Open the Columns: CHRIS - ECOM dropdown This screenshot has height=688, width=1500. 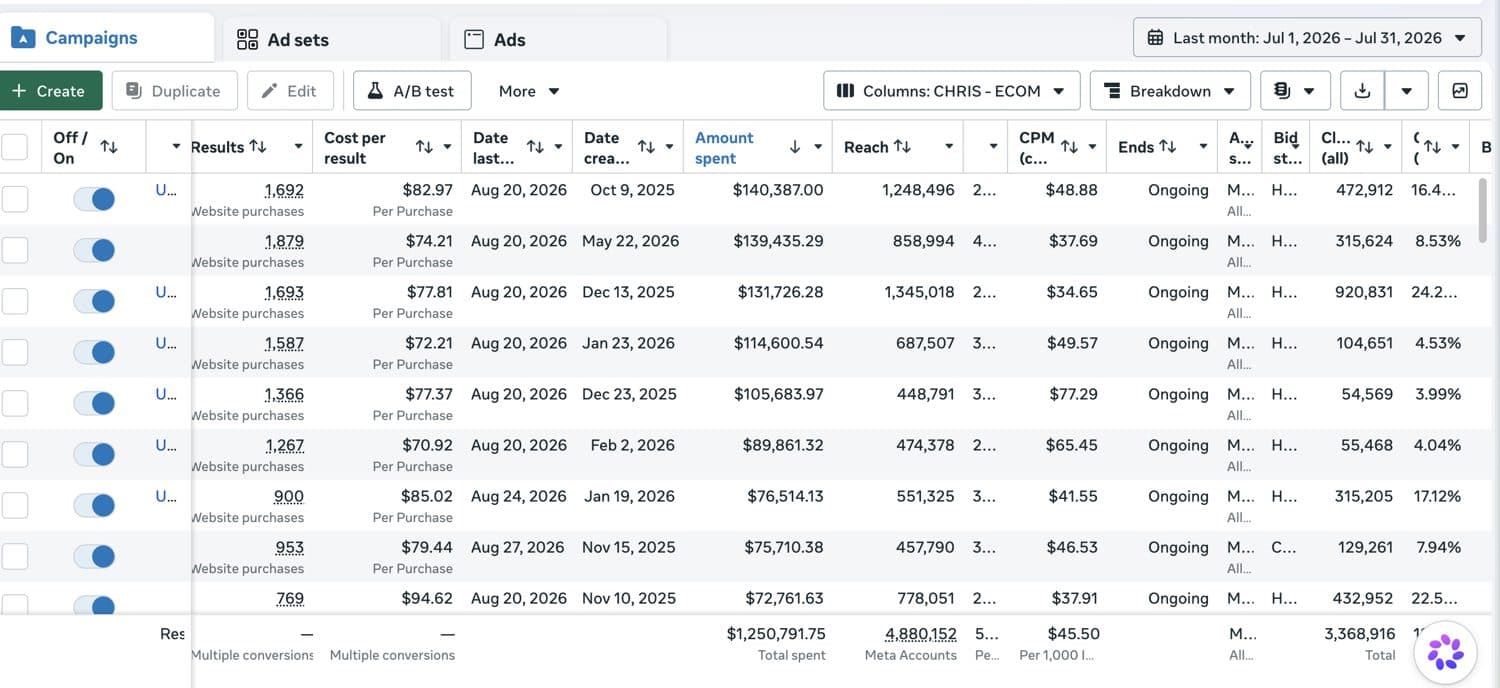tap(952, 91)
